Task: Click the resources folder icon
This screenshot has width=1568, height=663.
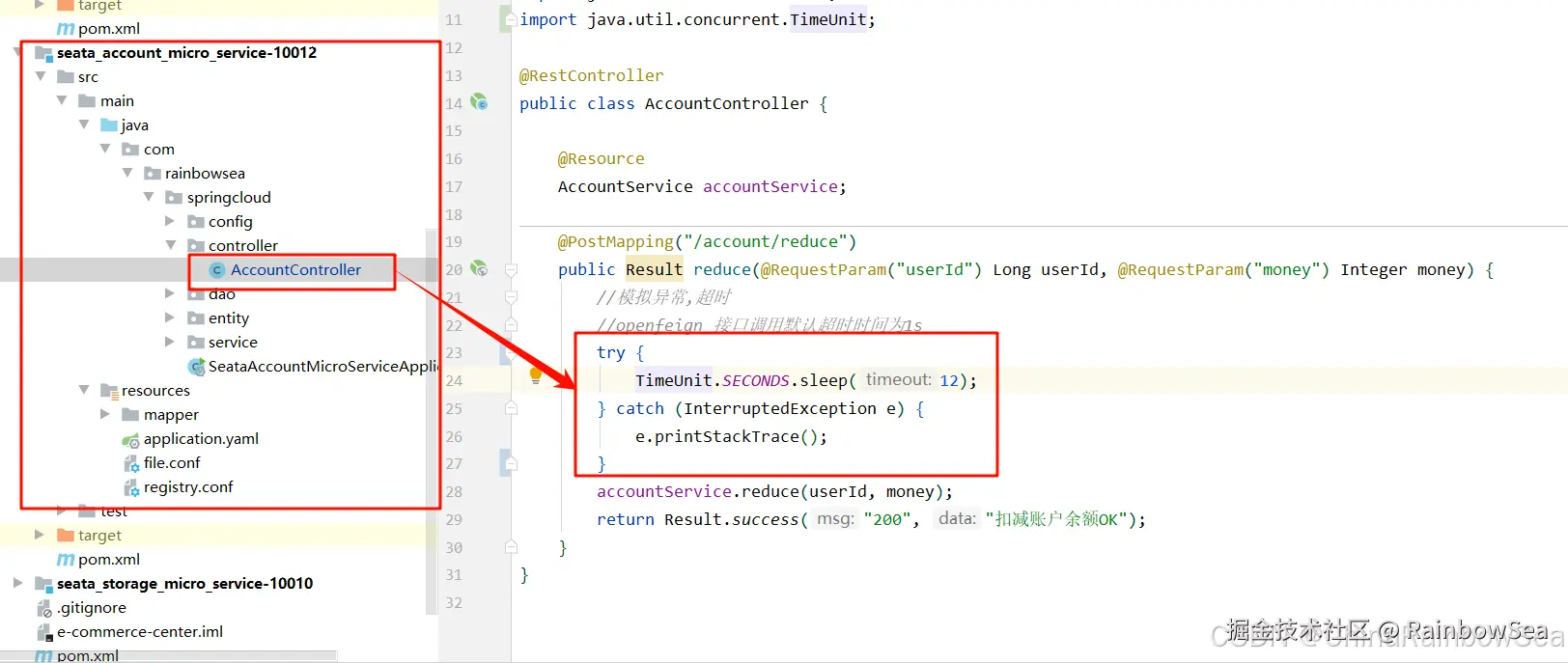Action: (x=109, y=391)
